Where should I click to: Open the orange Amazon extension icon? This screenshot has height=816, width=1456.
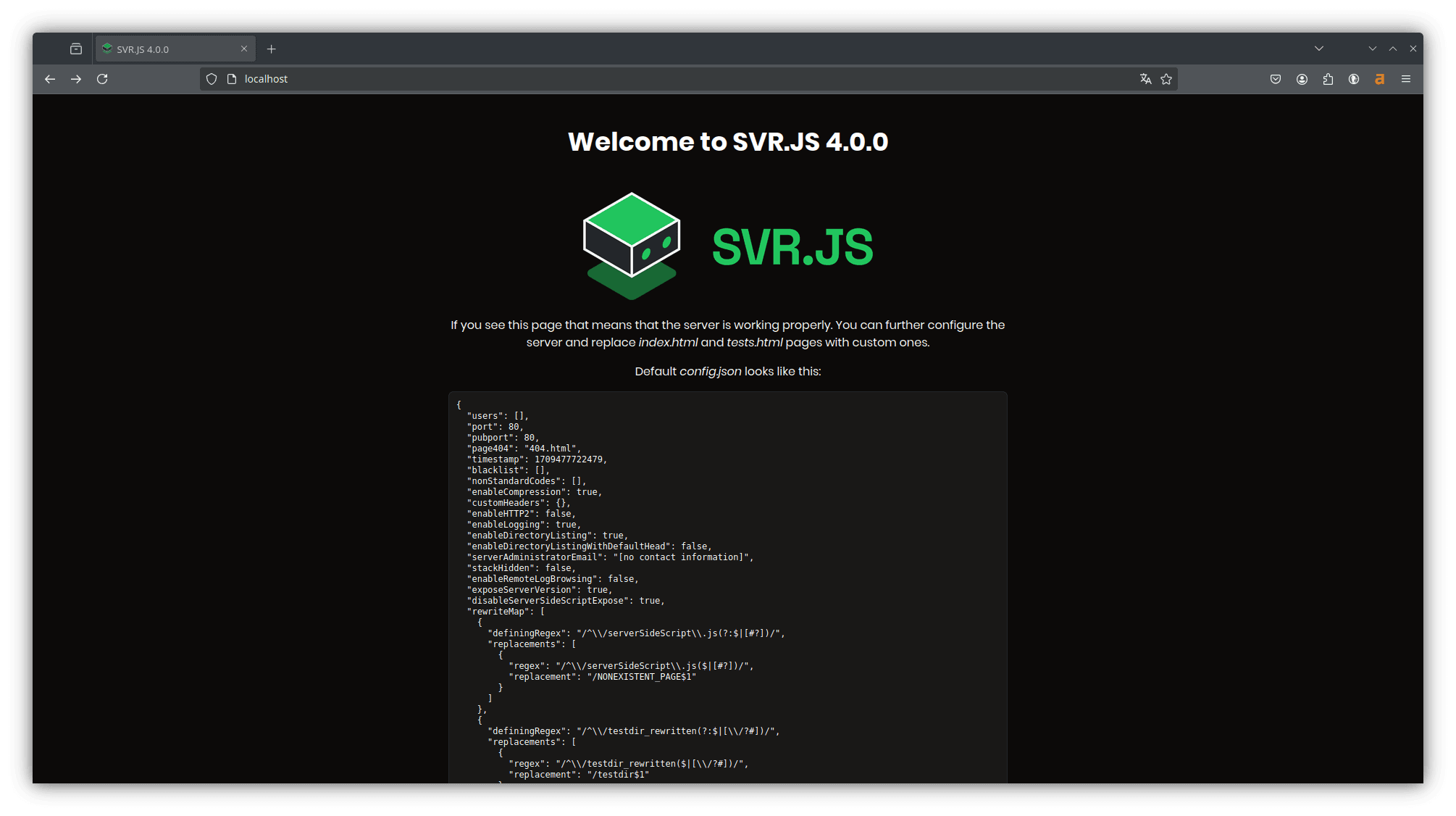(x=1380, y=79)
